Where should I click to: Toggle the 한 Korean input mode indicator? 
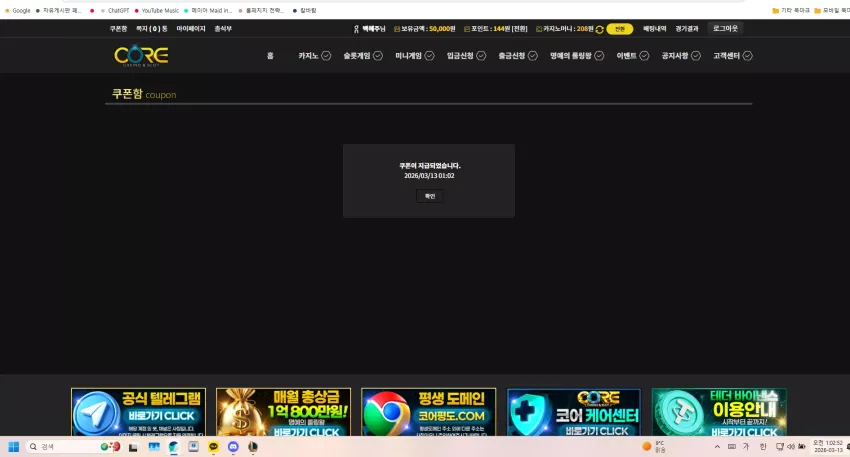(763, 447)
